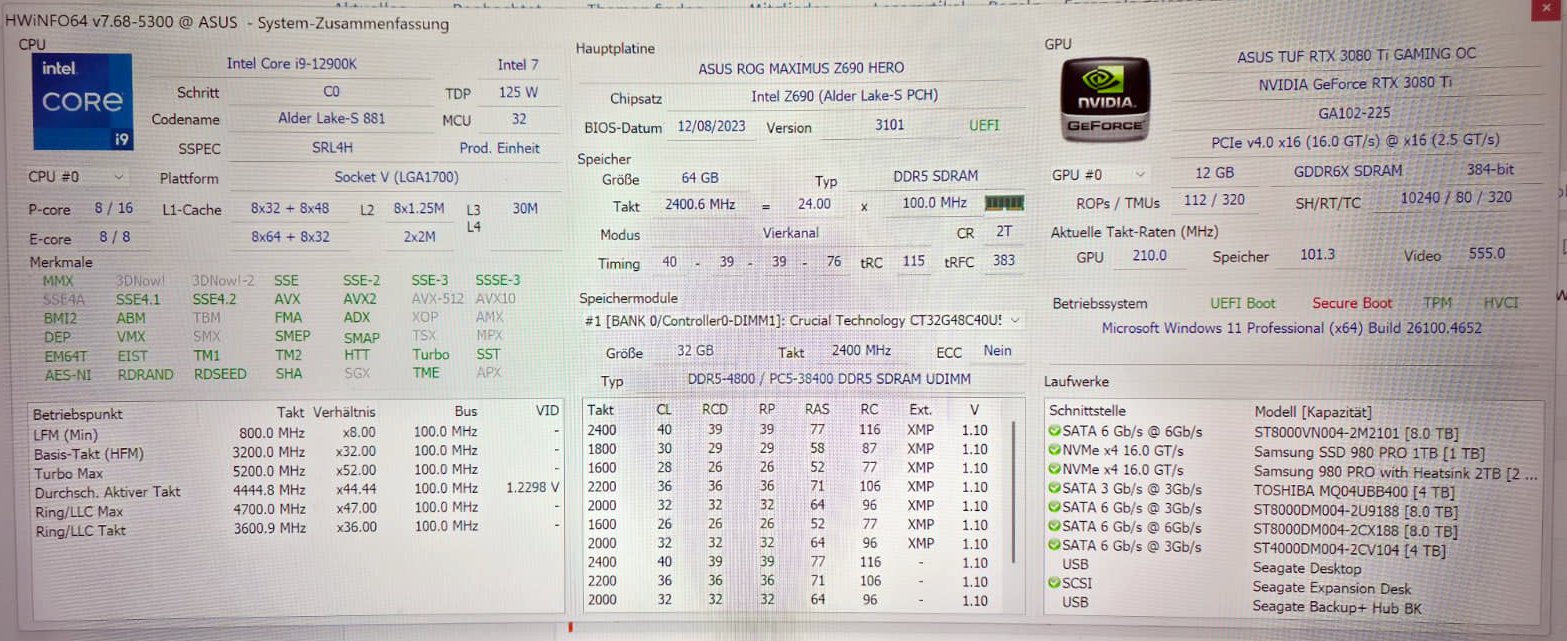1567x641 pixels.
Task: Click the PCIe v4.0 x16 link field
Action: tap(1355, 141)
